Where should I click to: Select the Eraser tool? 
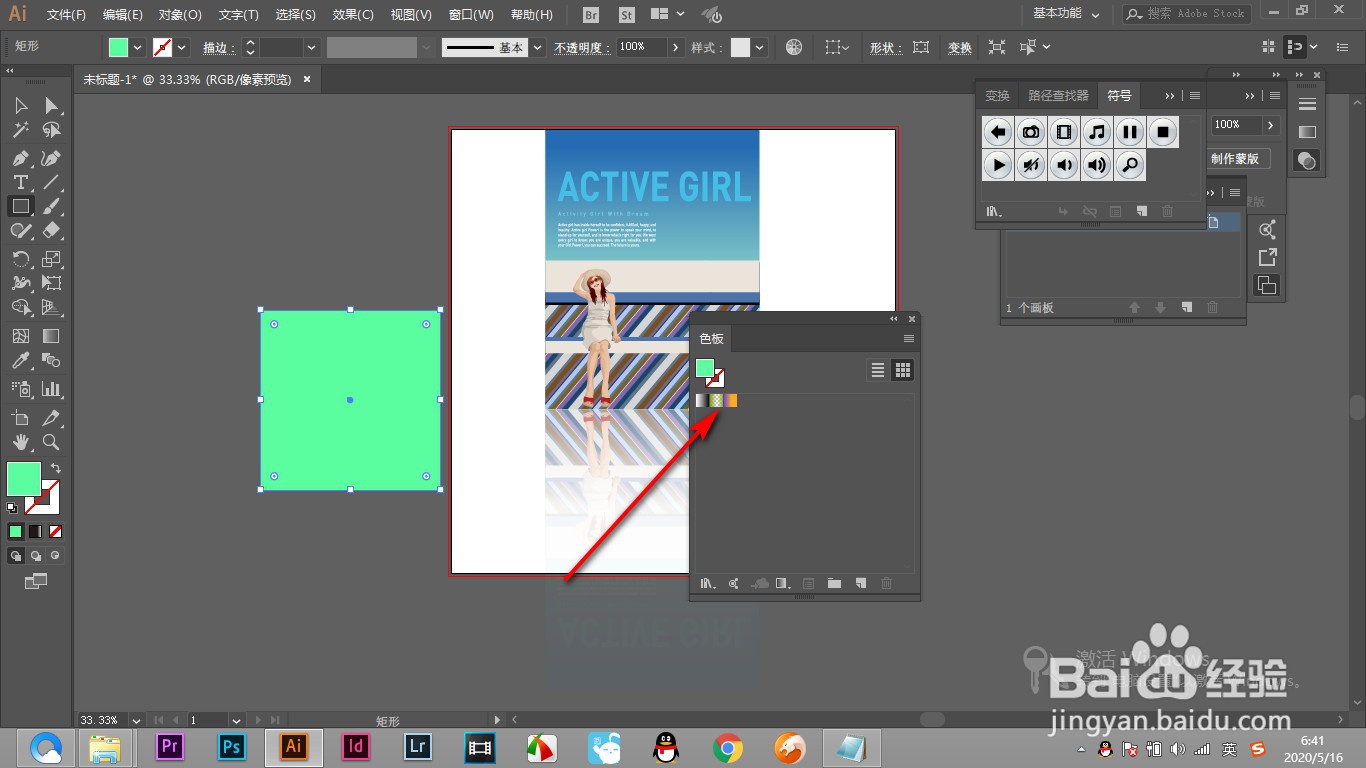pos(51,230)
